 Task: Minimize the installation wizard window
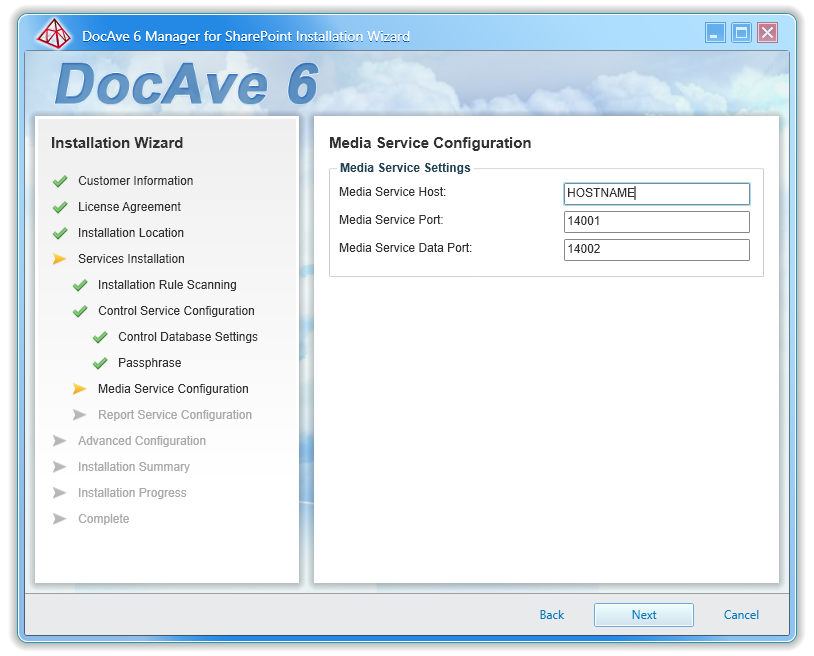(715, 33)
